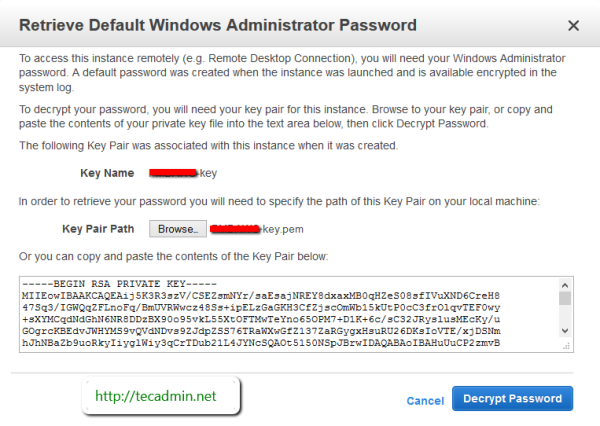The image size is (600, 426).
Task: Click the "following Key Pair was associated" sentence
Action: tap(209, 146)
